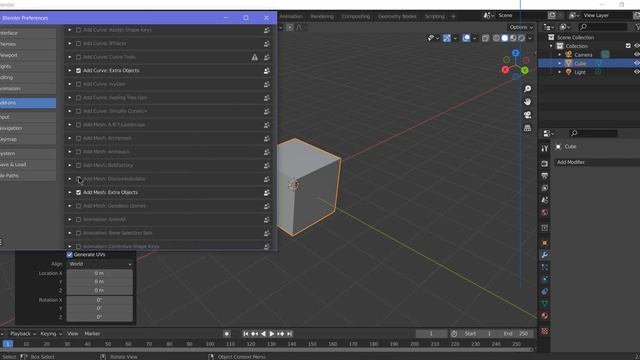Disable Add Curve: Extra Objects checkbox
Screen dimensions: 640x360
click(x=78, y=71)
